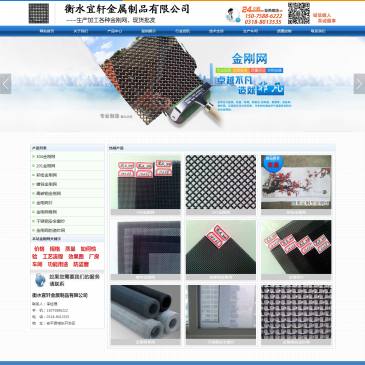Open the plum blossom painting product thumbnail
Screen dimensions: 365x365
click(x=296, y=182)
